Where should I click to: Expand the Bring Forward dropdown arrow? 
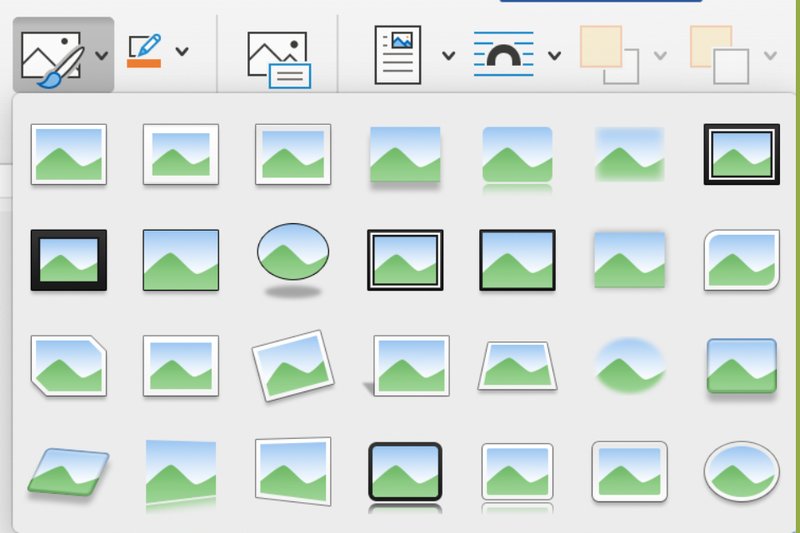coord(660,55)
